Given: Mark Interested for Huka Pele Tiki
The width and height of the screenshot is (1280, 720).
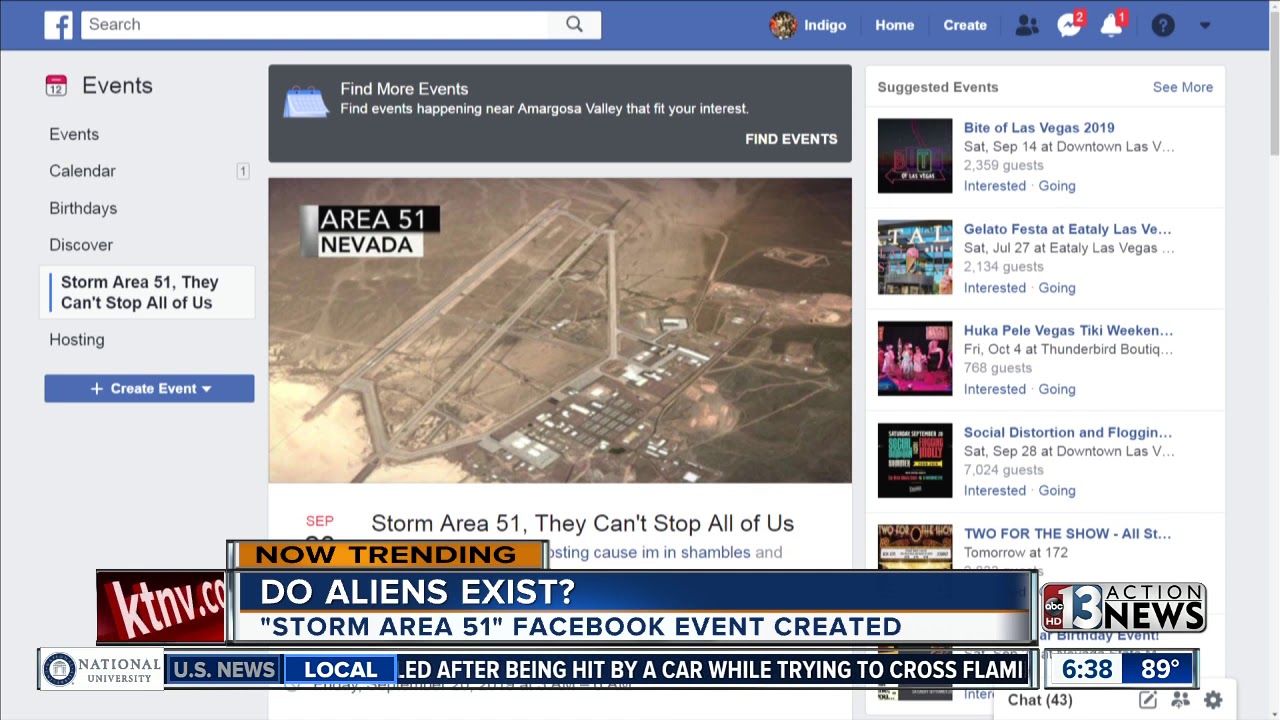Looking at the screenshot, I should (995, 389).
